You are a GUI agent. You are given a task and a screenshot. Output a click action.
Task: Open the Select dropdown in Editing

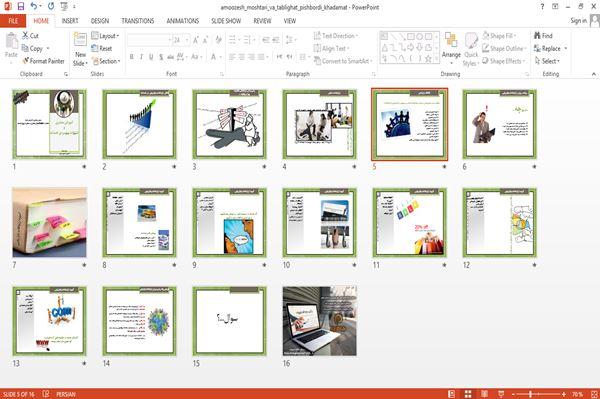[x=547, y=61]
